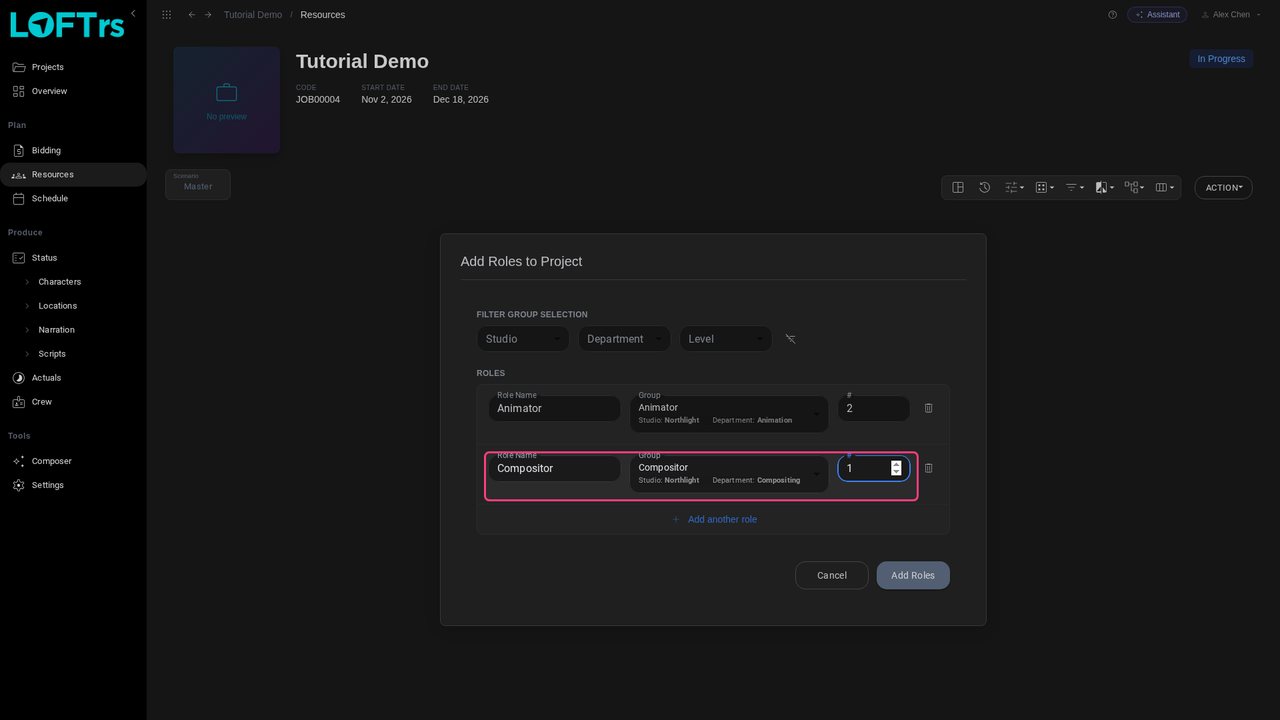Open the Animator group dropdown
The width and height of the screenshot is (1280, 720).
click(x=729, y=414)
